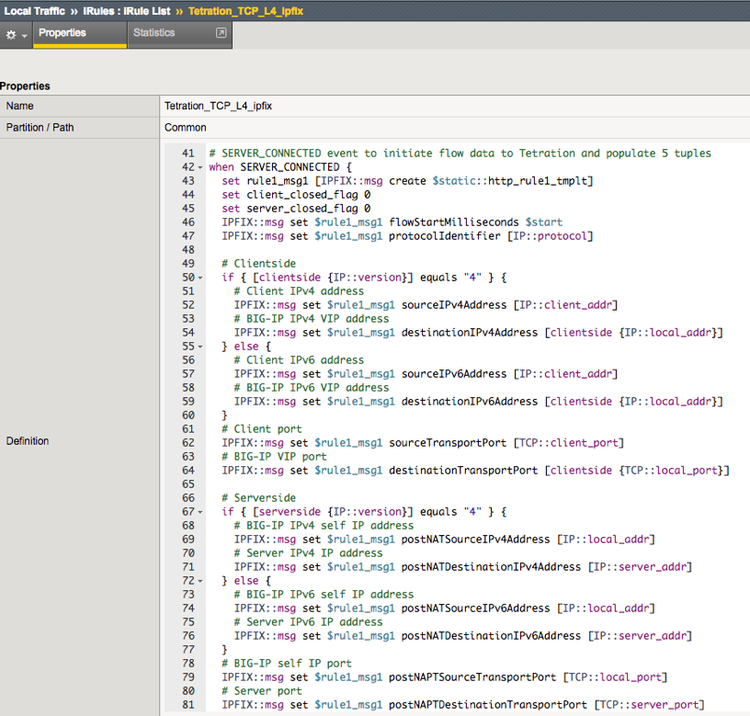The height and width of the screenshot is (716, 750).
Task: Click the Statistics pop-out icon
Action: (x=221, y=33)
